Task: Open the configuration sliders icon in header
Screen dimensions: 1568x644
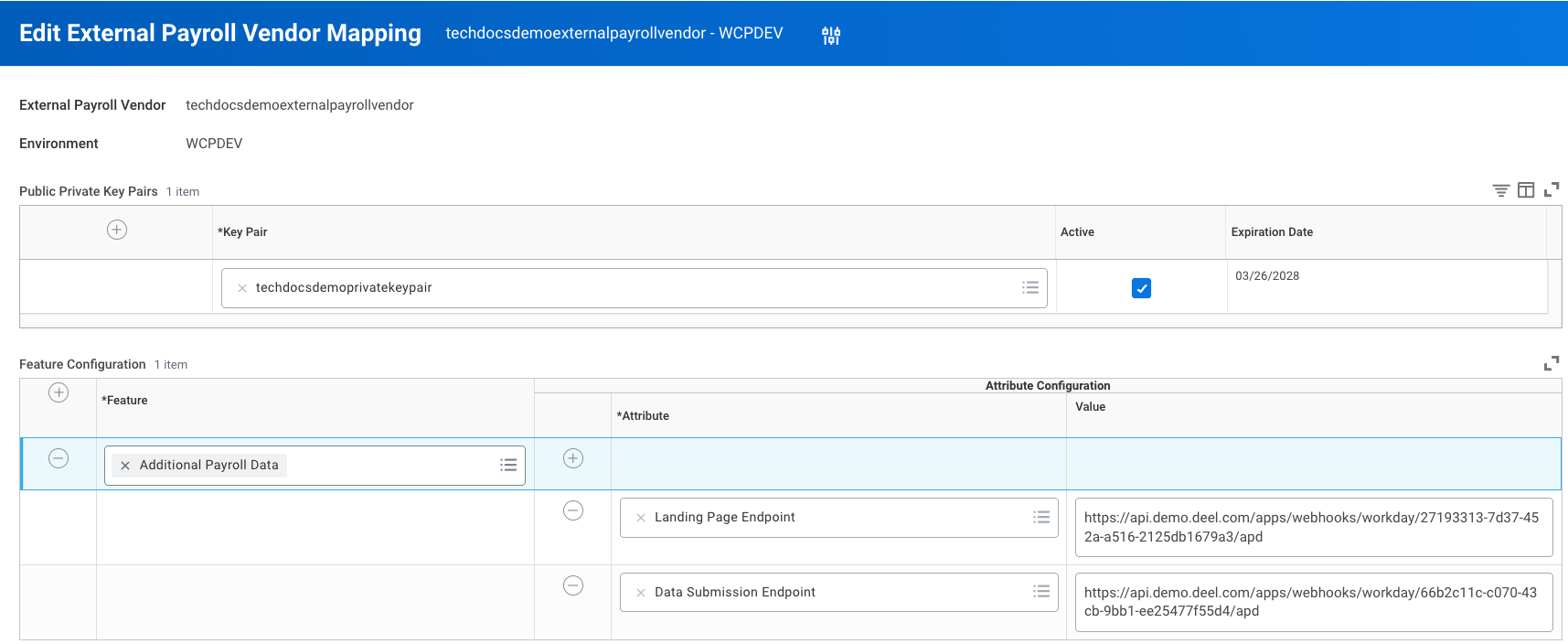Action: [831, 35]
